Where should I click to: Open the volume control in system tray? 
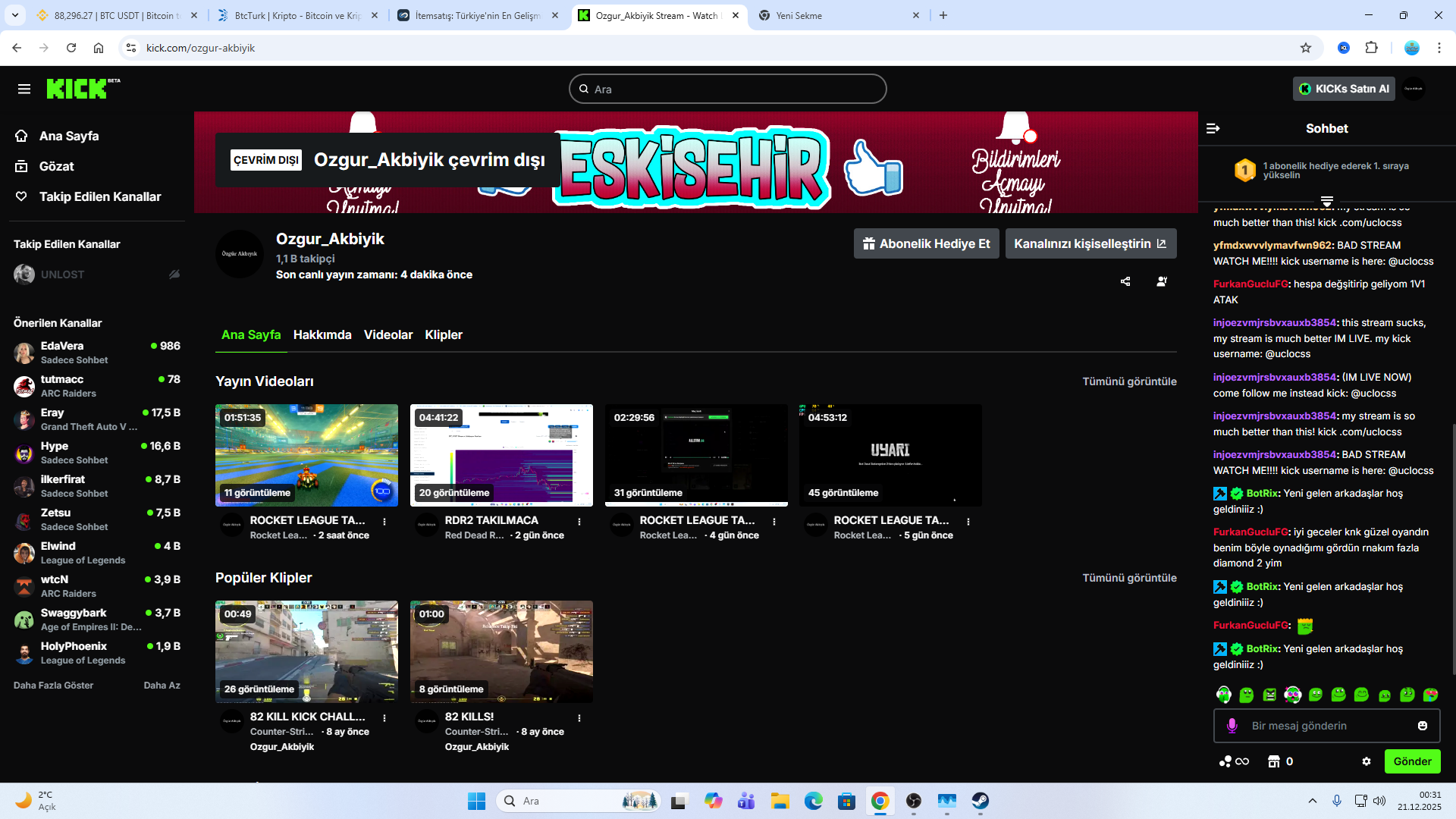1379,801
